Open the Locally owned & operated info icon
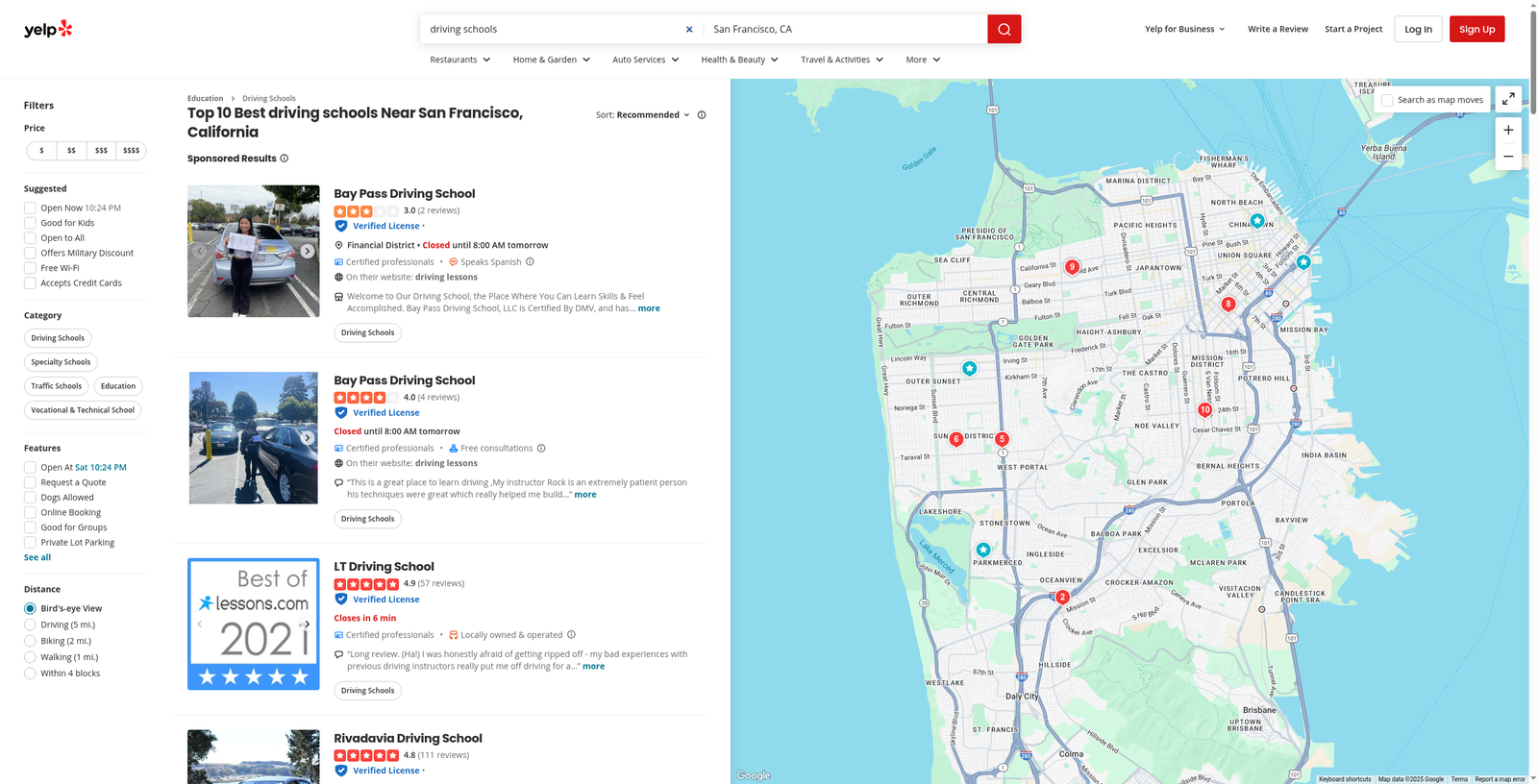1538x784 pixels. pos(571,634)
